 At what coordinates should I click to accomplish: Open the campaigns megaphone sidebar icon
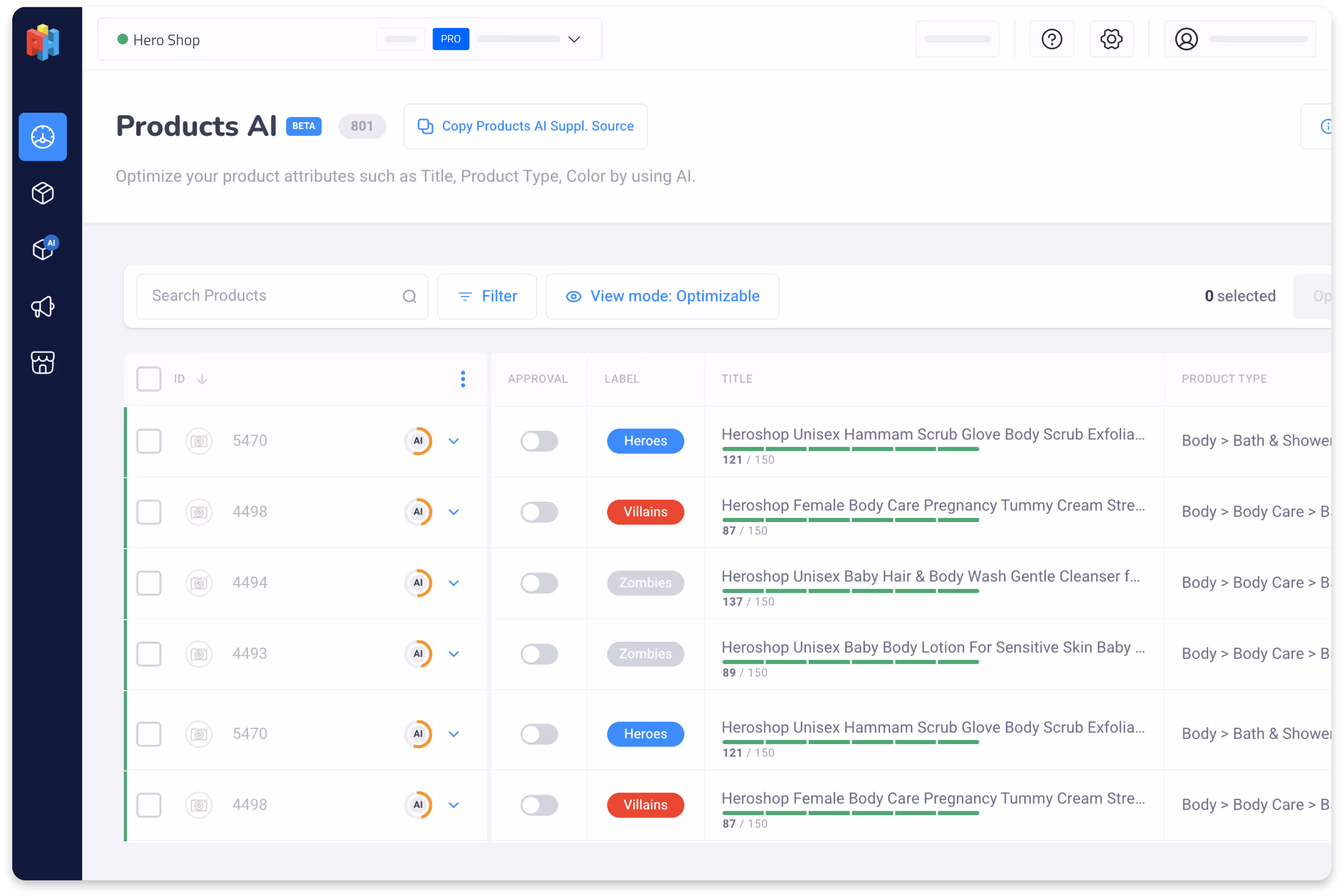(x=42, y=307)
